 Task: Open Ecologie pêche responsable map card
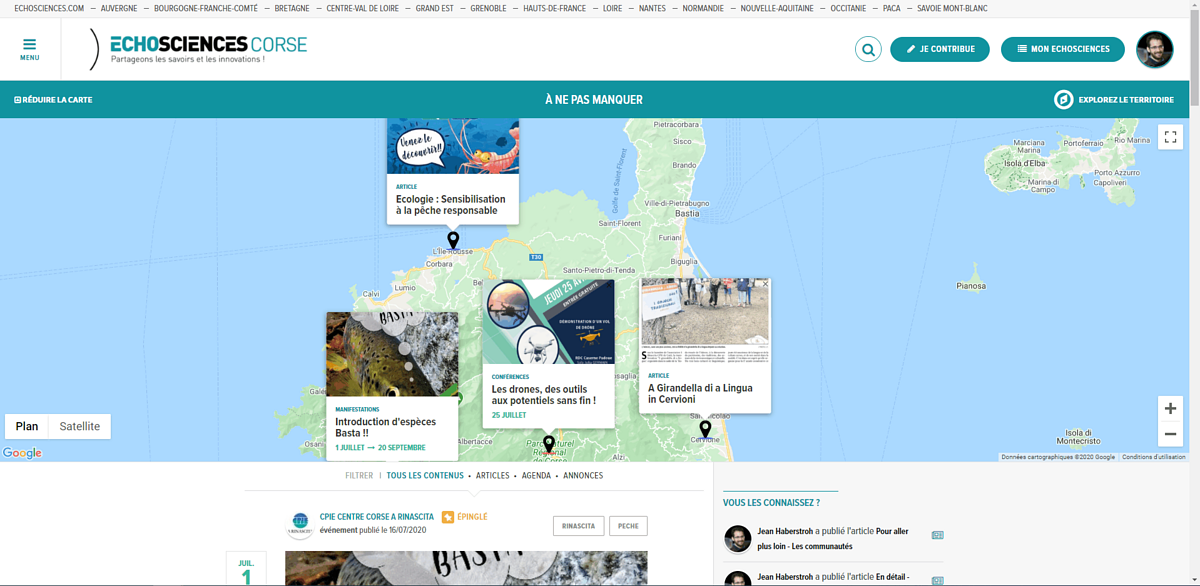pyautogui.click(x=453, y=171)
